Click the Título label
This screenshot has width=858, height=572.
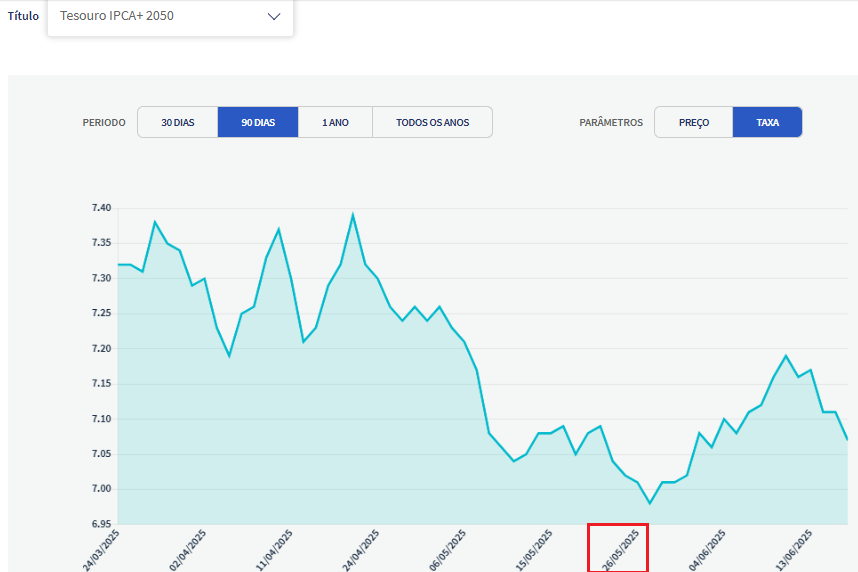(x=23, y=16)
